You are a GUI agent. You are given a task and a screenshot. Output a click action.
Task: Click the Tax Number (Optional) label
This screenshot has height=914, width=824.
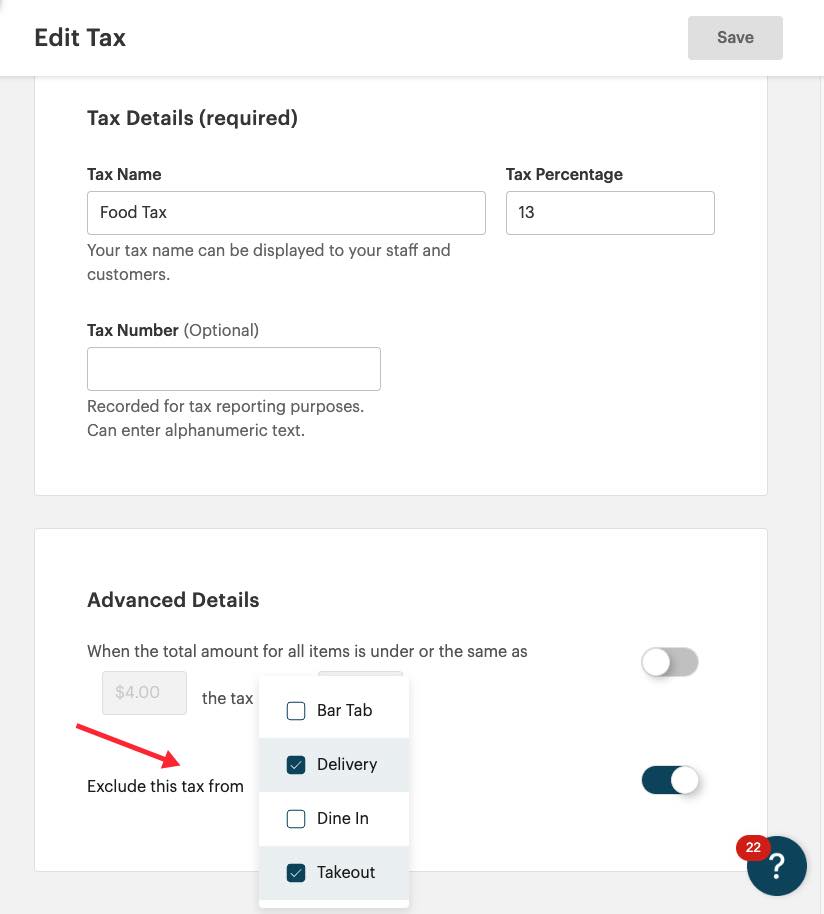173,330
